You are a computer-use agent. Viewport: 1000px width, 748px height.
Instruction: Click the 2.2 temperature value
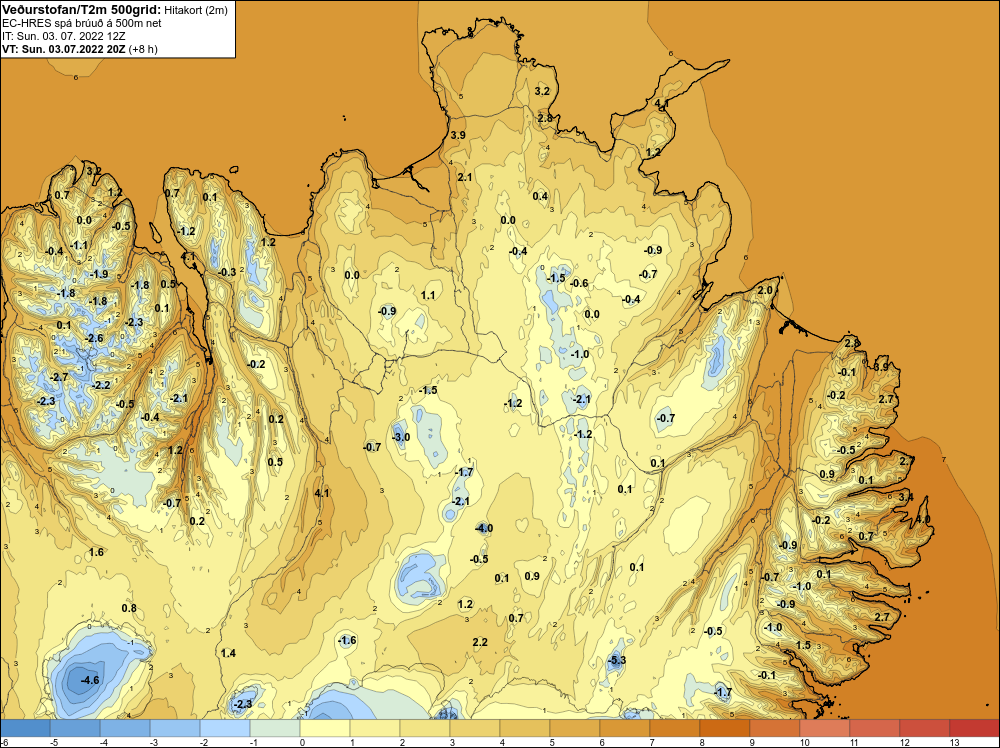pos(480,642)
